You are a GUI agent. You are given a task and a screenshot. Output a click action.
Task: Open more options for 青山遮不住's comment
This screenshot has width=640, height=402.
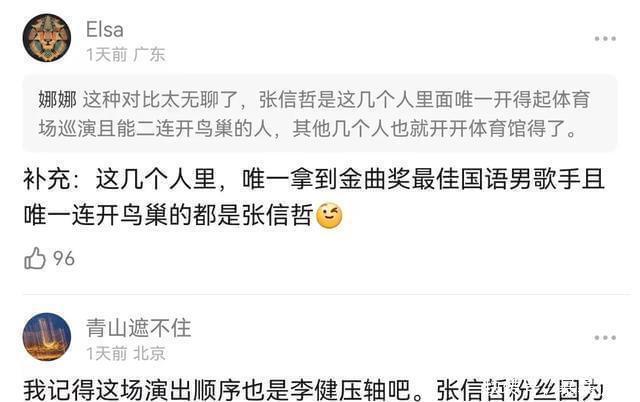coord(605,338)
